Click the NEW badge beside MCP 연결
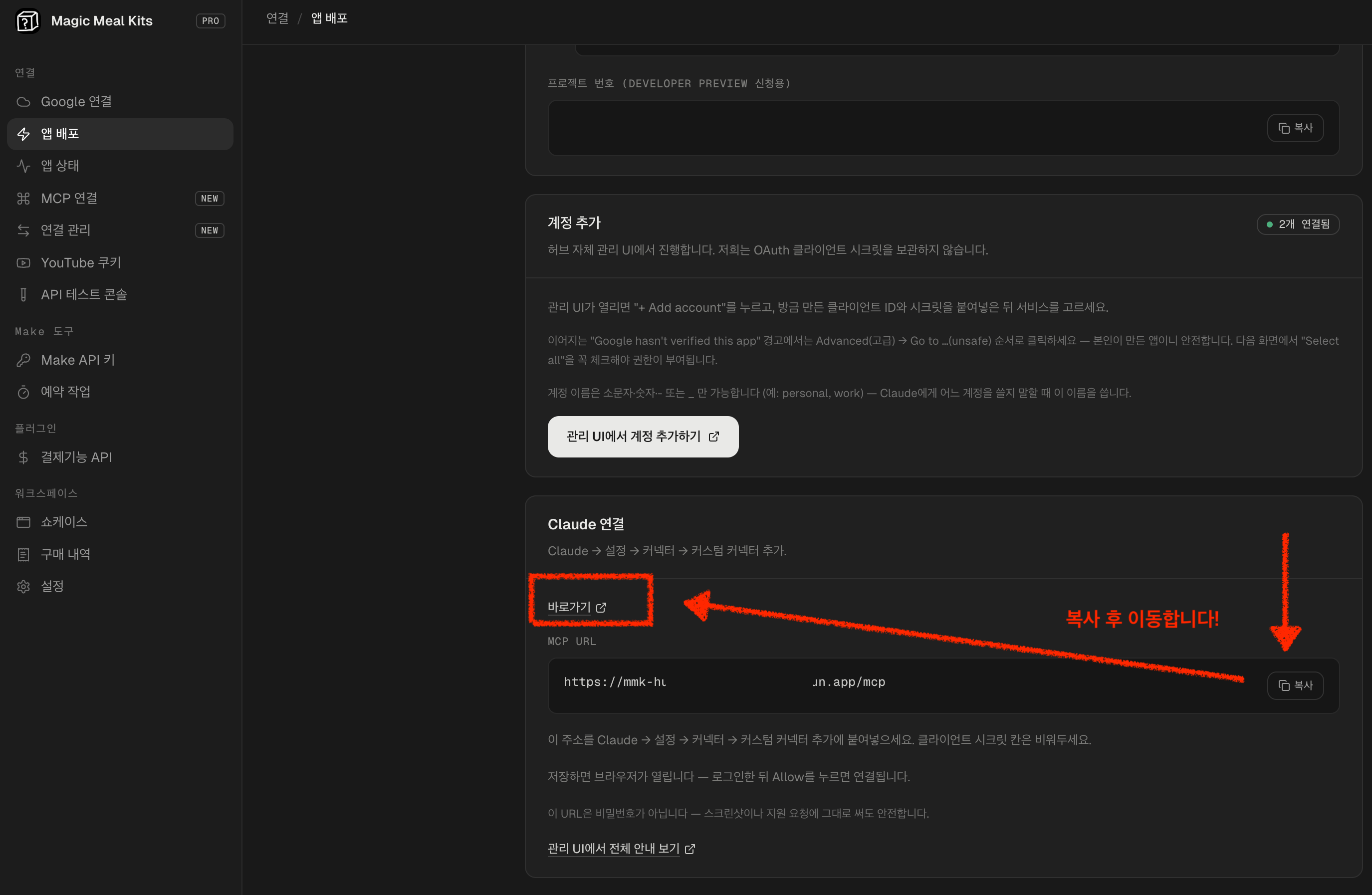 point(210,199)
